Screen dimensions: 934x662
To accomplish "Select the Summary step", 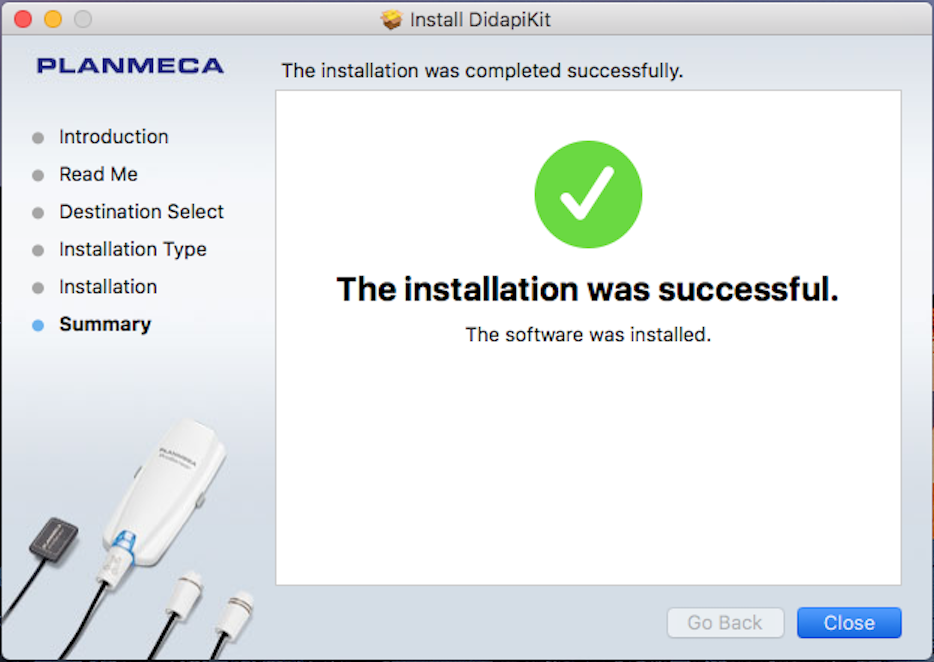I will [104, 324].
